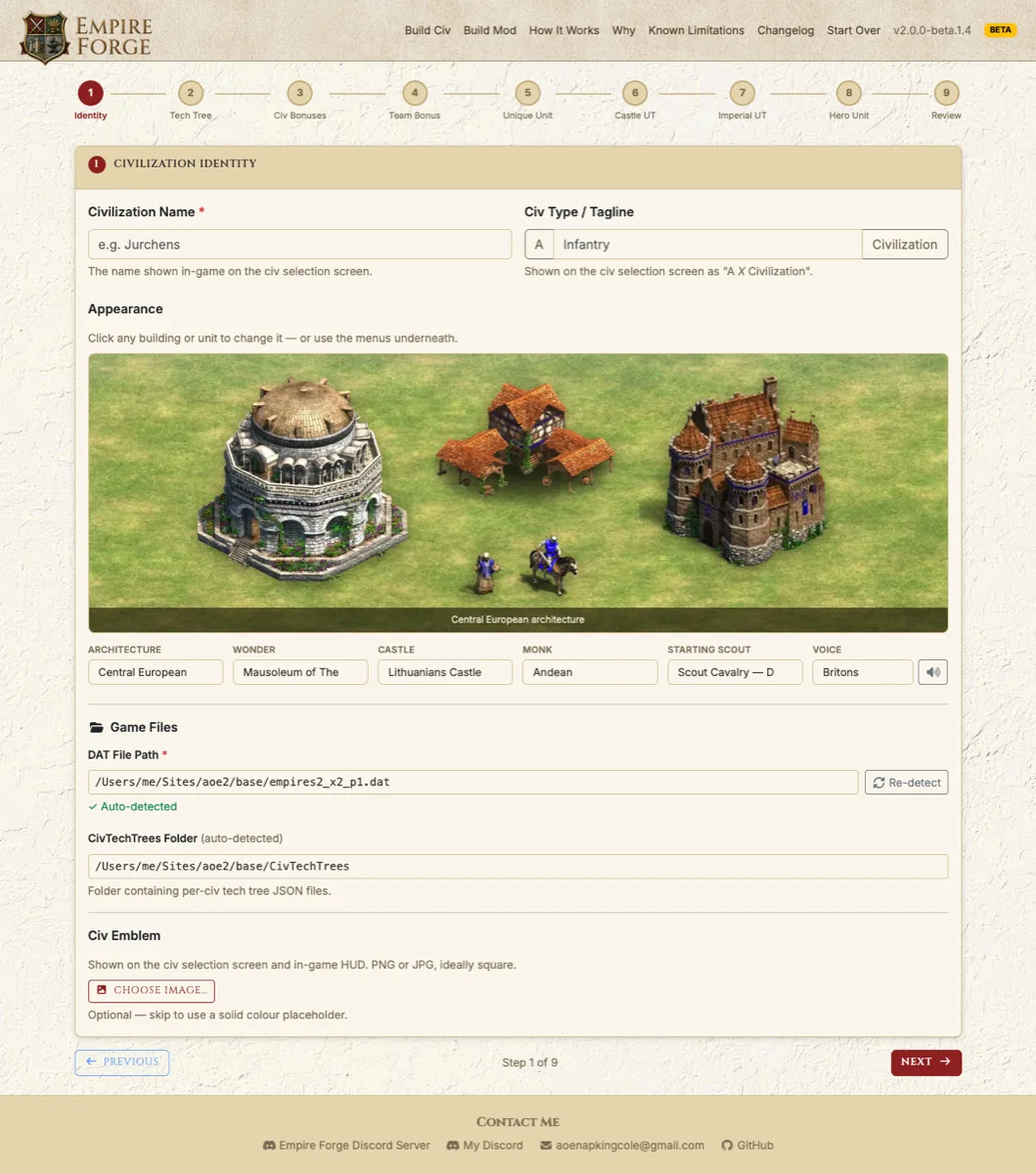The height and width of the screenshot is (1174, 1036).
Task: Click the Next button
Action: click(x=926, y=1062)
